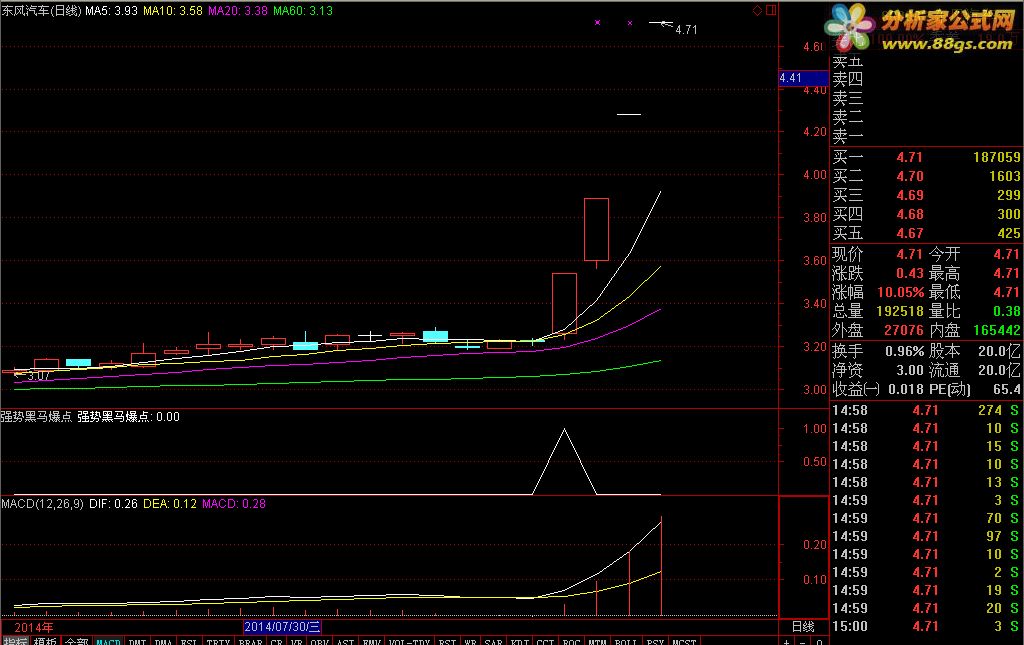Click the 14:58 tick row with volume 274
Image resolution: width=1024 pixels, height=645 pixels.
925,410
